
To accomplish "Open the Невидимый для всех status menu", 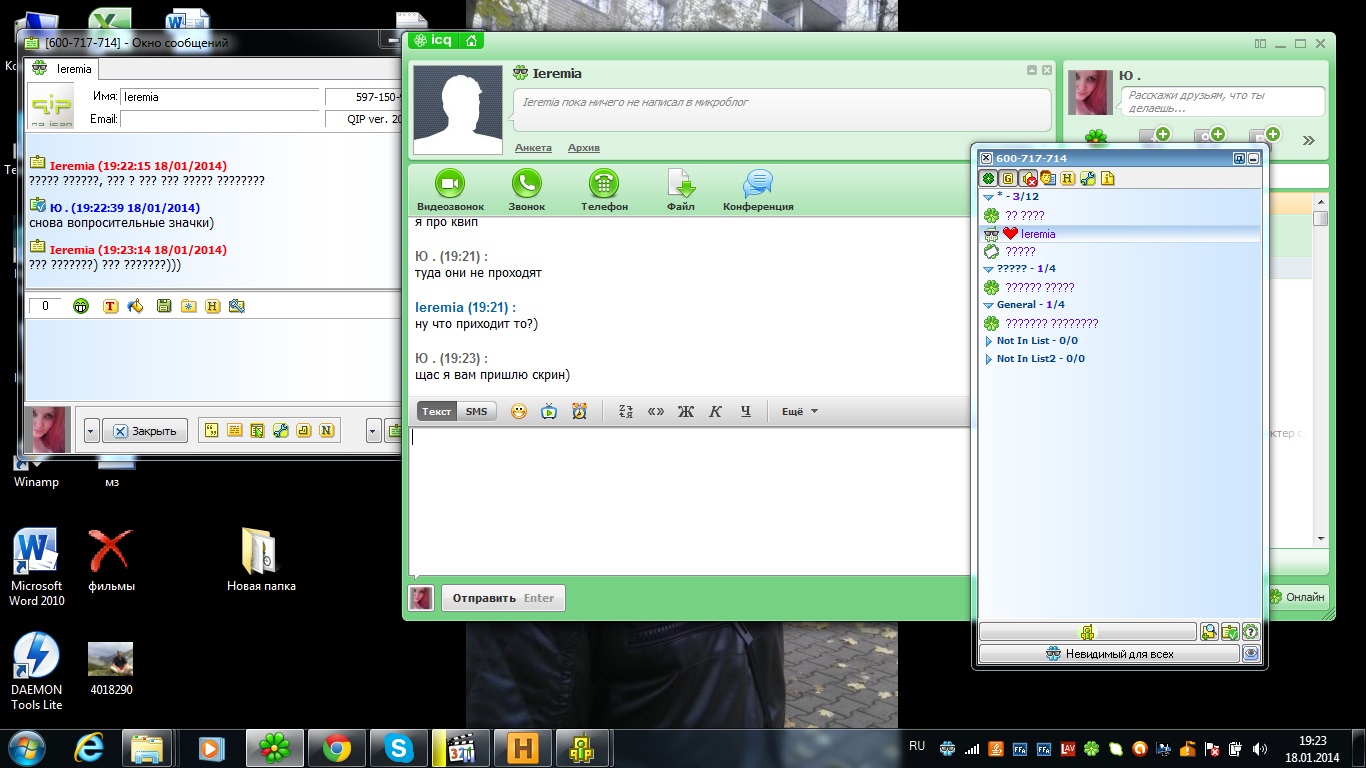I will (x=1108, y=654).
